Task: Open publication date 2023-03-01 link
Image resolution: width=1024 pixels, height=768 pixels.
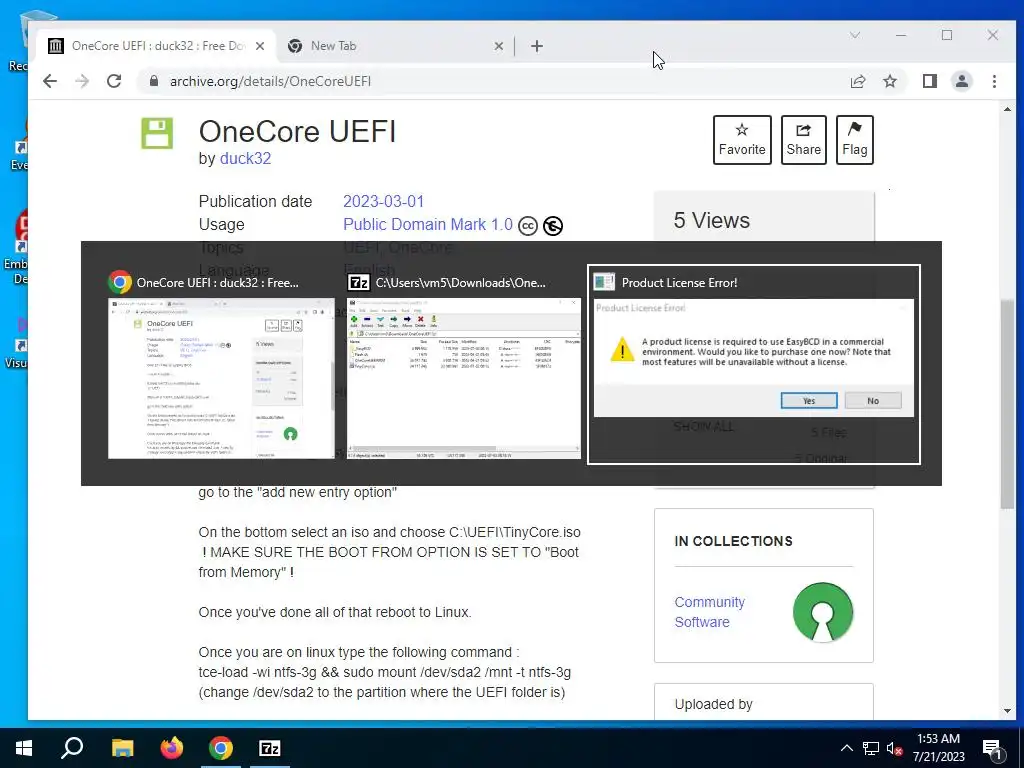Action: (x=383, y=201)
